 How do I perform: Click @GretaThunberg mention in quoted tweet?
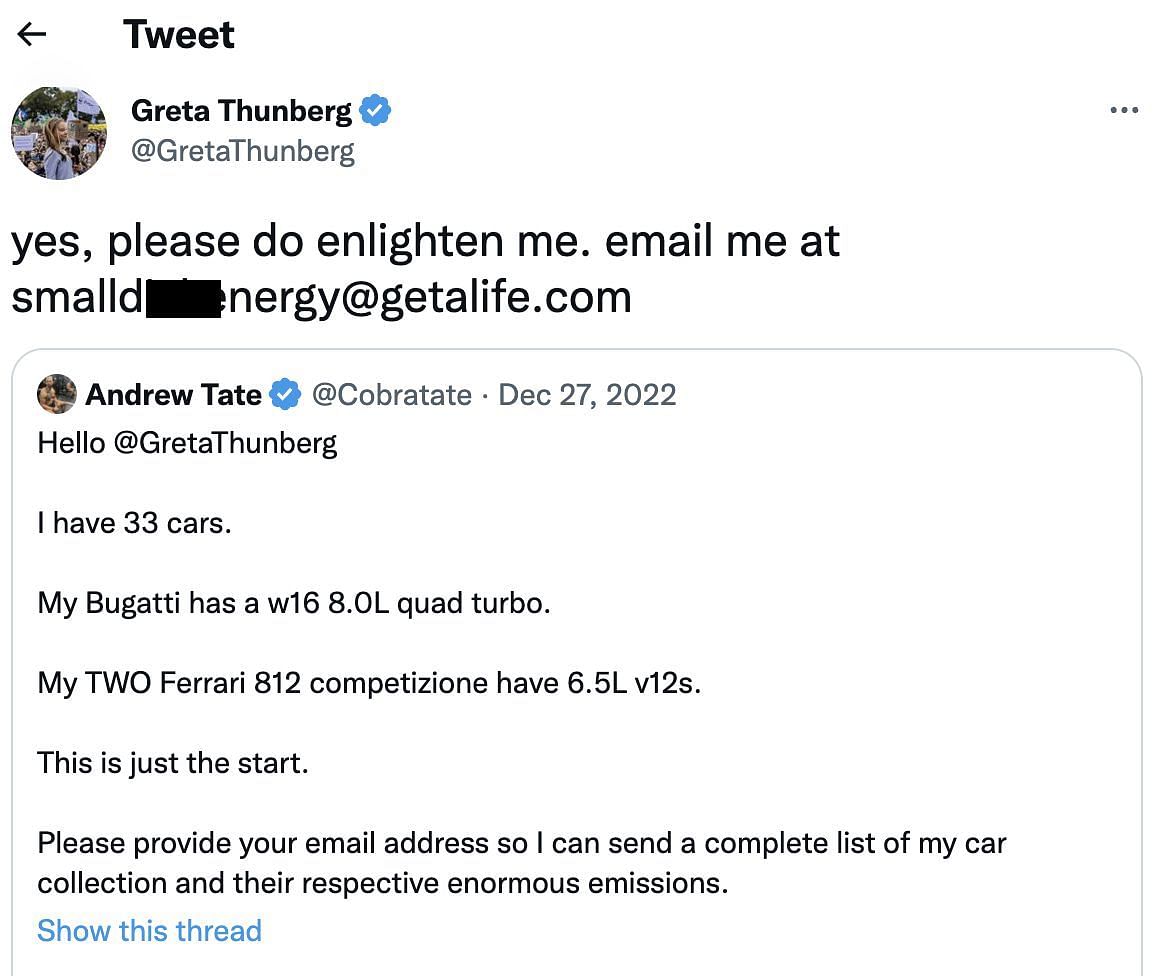point(225,444)
